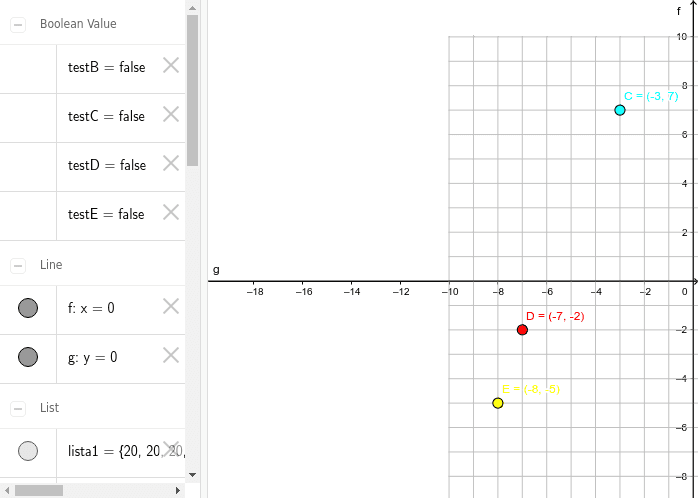This screenshot has height=500, width=700.
Task: Toggle visibility of line g
Action: click(28, 357)
